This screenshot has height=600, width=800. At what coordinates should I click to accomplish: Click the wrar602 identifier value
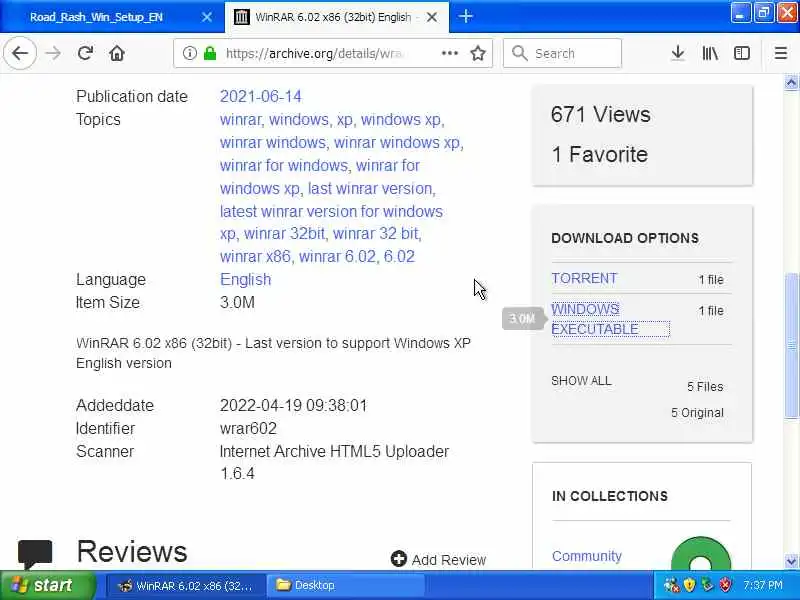pos(248,428)
